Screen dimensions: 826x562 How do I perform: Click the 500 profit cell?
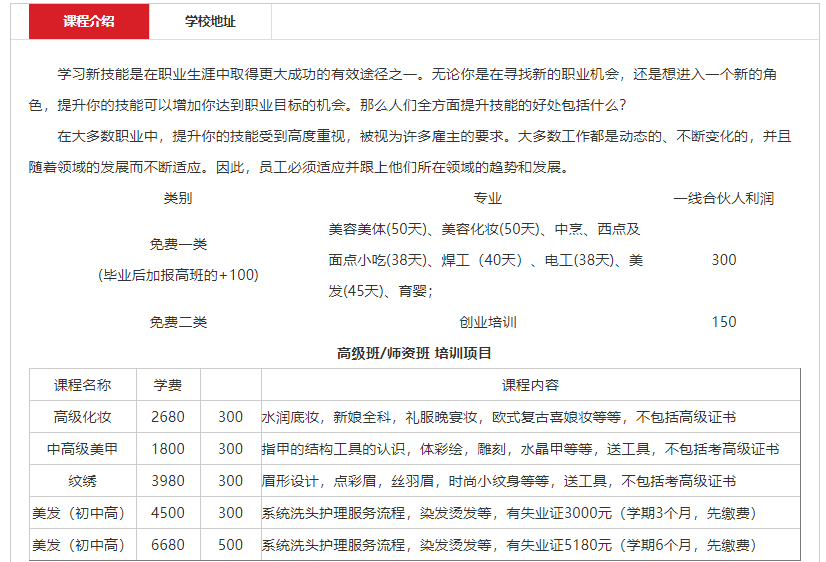click(x=231, y=545)
